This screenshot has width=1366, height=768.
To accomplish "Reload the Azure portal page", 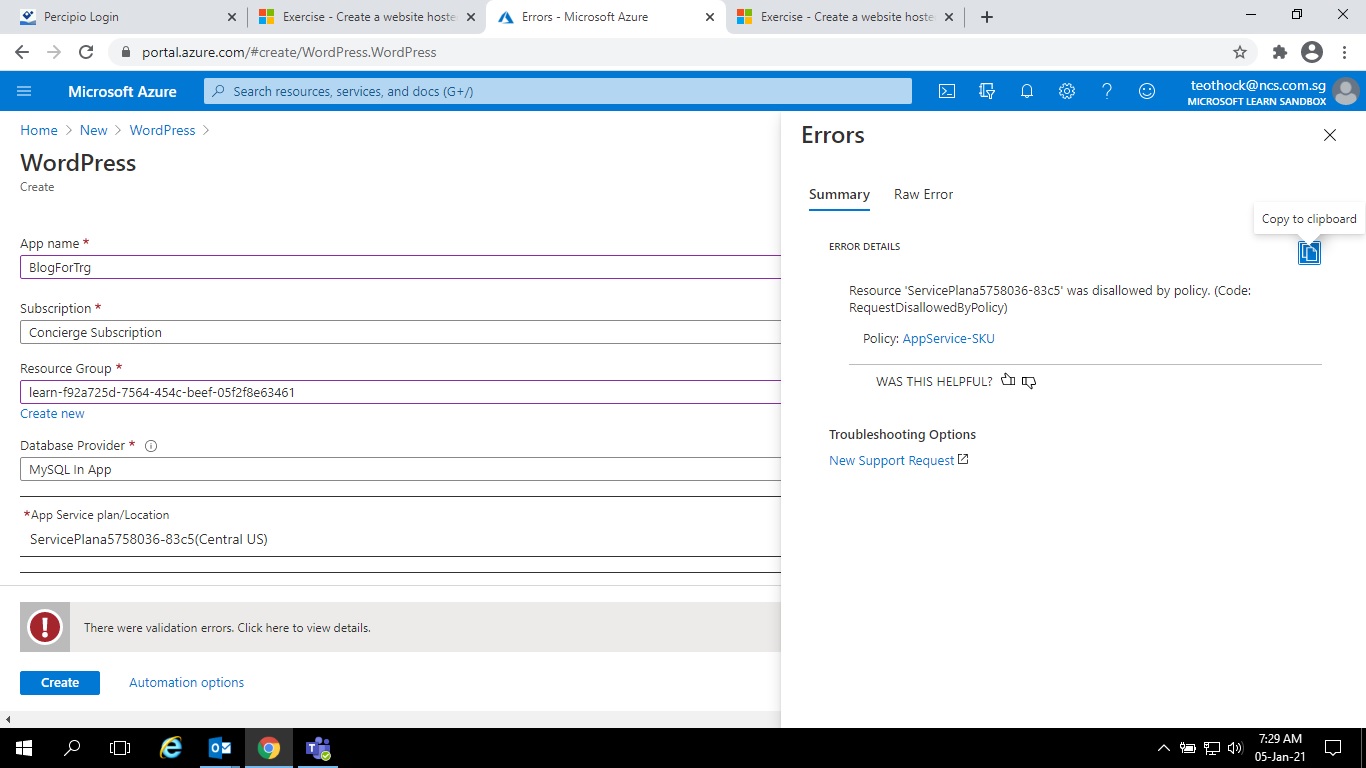I will coord(86,52).
